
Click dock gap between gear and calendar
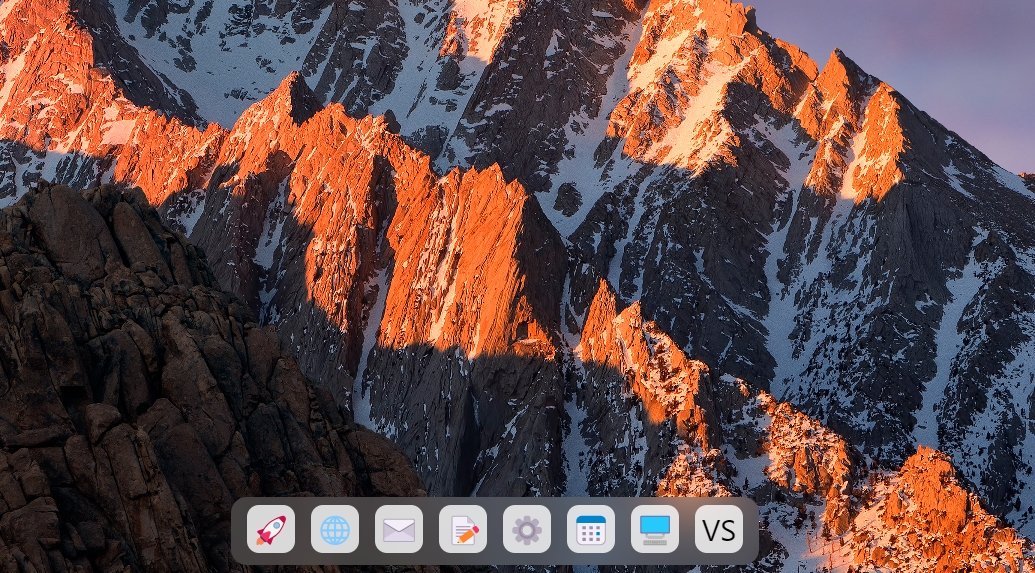click(559, 530)
